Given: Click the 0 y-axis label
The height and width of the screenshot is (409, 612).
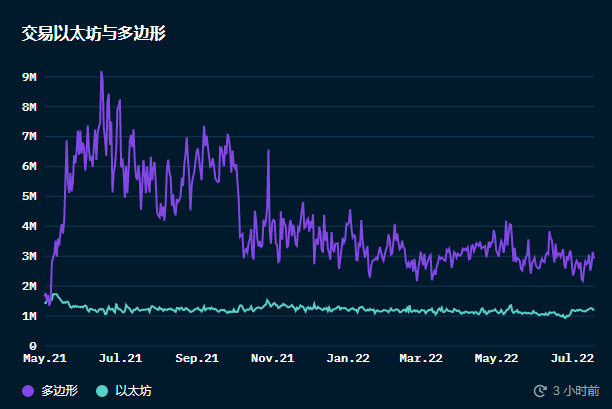Looking at the screenshot, I should [x=33, y=346].
